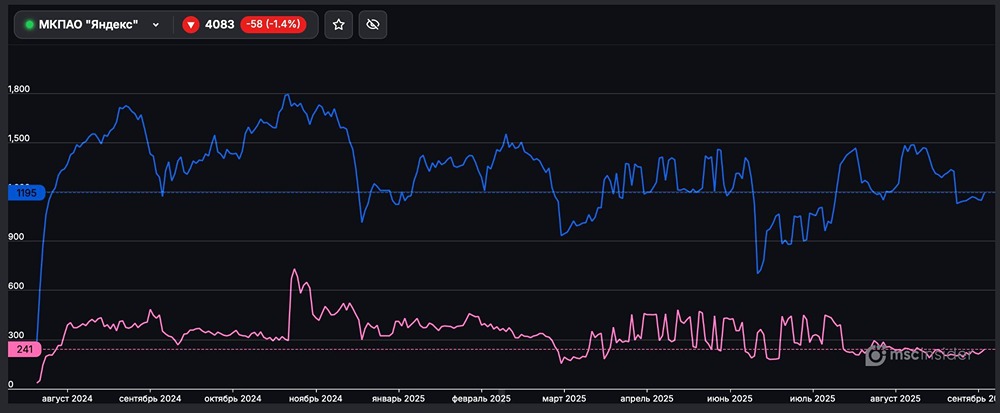Click the 1,800 y-axis label

tap(19, 90)
